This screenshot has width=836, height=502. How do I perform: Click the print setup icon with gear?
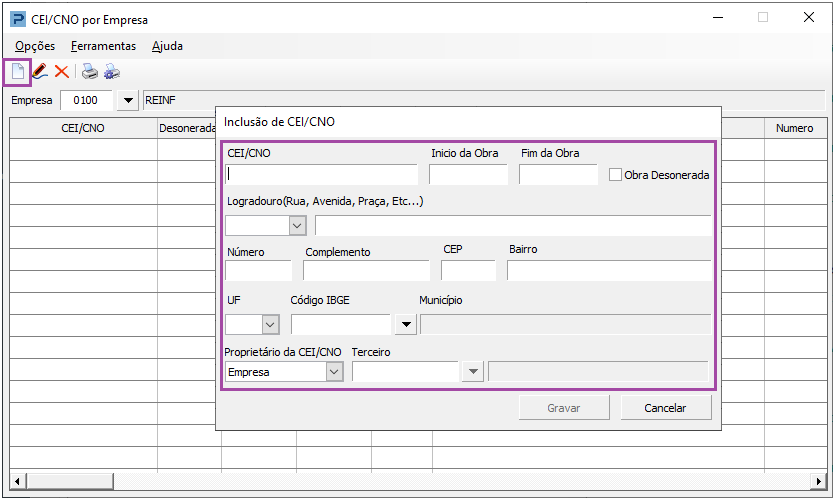pyautogui.click(x=112, y=72)
